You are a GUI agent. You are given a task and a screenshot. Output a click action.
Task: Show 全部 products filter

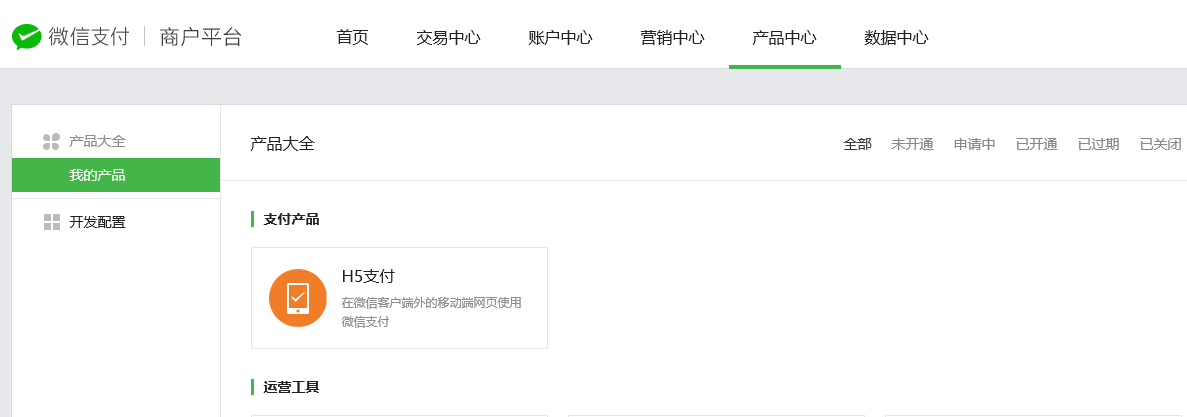point(857,144)
